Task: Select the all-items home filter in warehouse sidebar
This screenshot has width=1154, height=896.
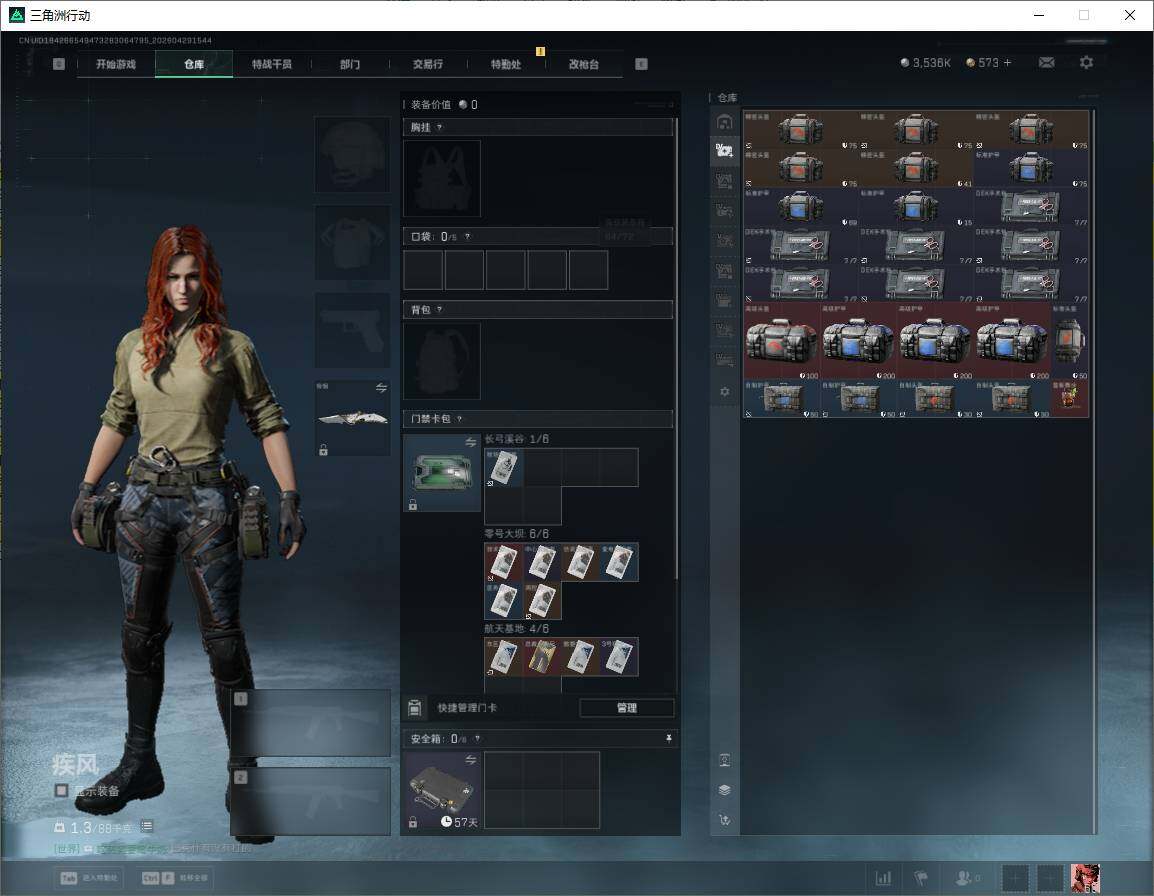Action: [x=724, y=121]
